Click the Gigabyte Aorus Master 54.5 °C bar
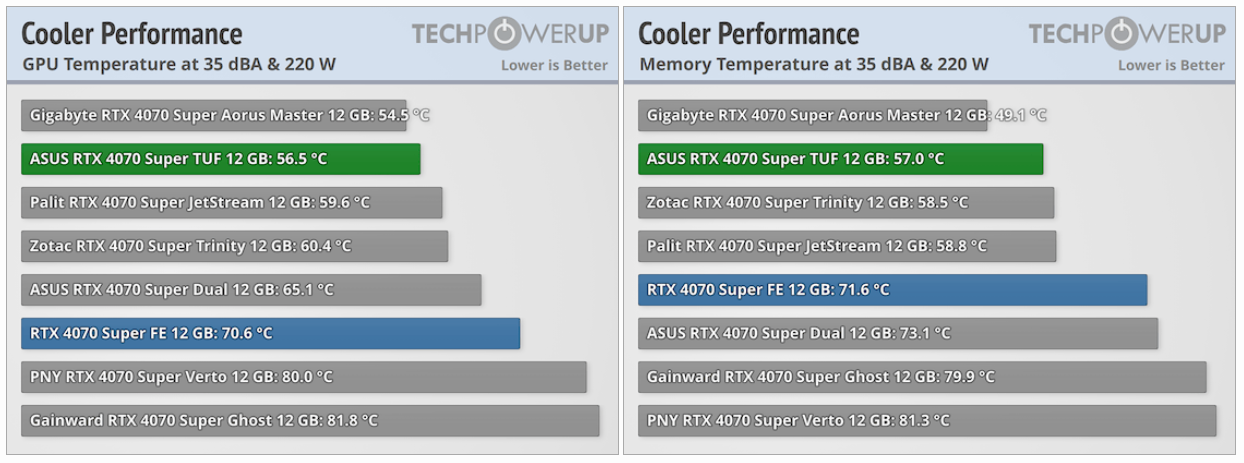 214,115
